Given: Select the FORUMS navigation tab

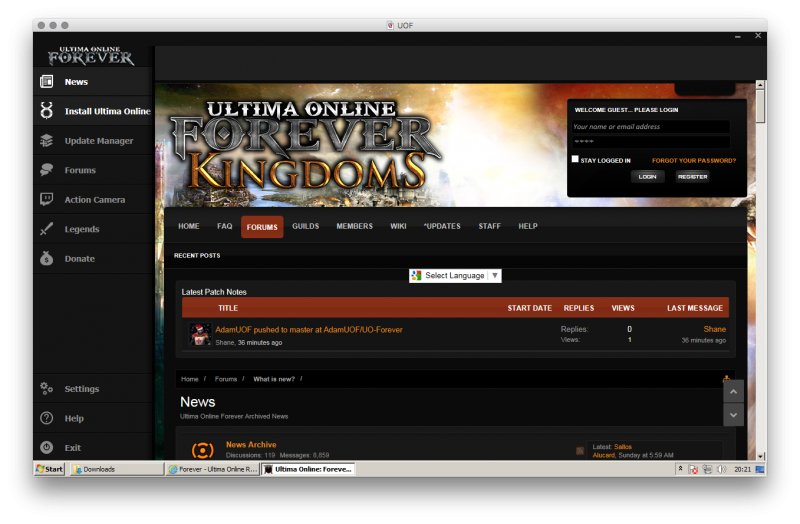Looking at the screenshot, I should coord(262,227).
